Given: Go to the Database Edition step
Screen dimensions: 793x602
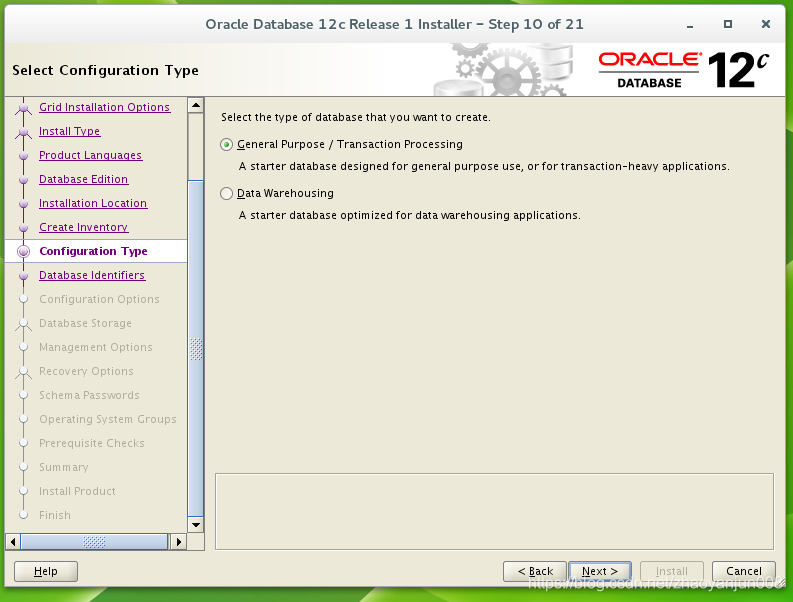Looking at the screenshot, I should 83,179.
